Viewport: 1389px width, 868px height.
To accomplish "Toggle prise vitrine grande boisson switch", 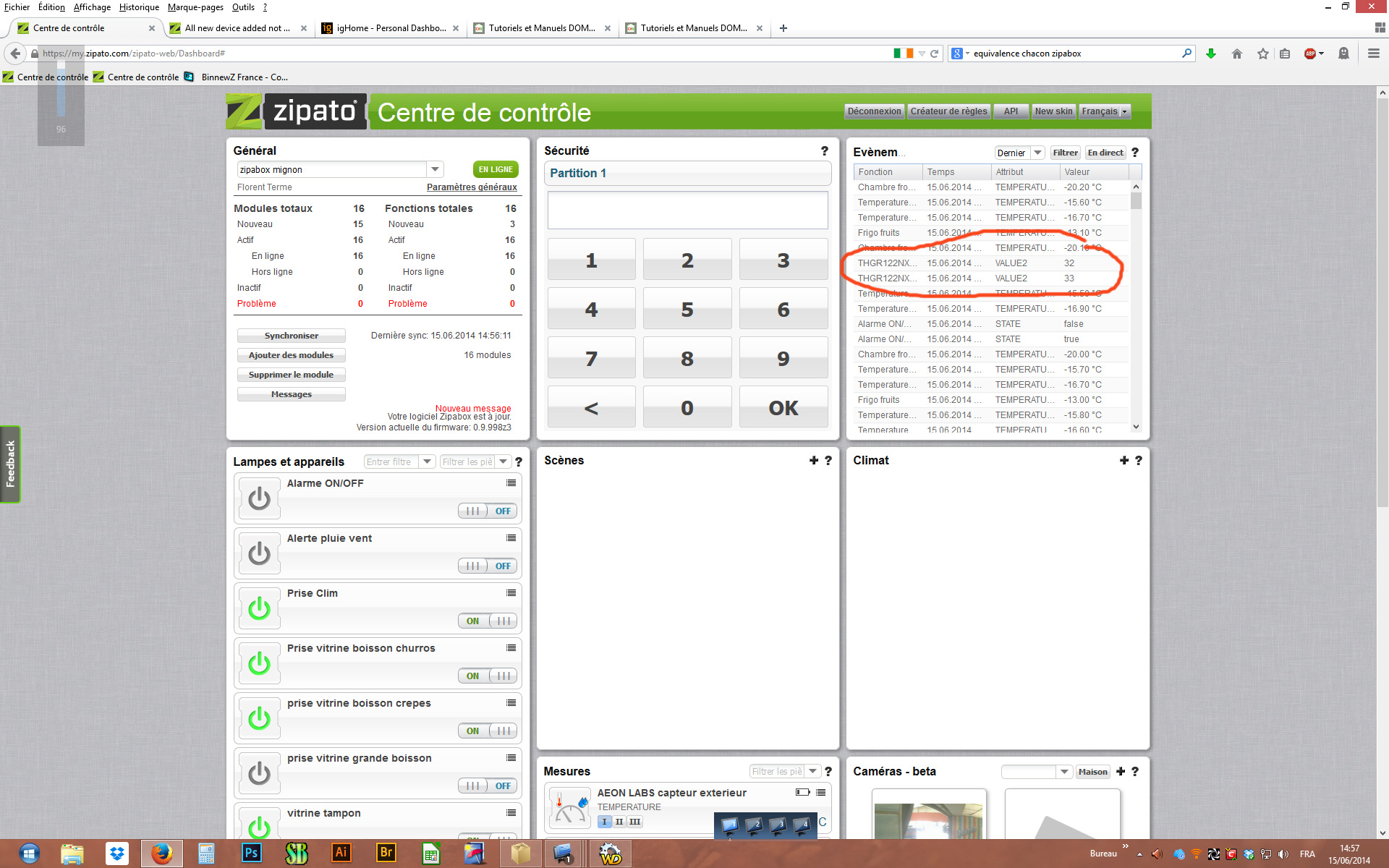I will (x=487, y=786).
